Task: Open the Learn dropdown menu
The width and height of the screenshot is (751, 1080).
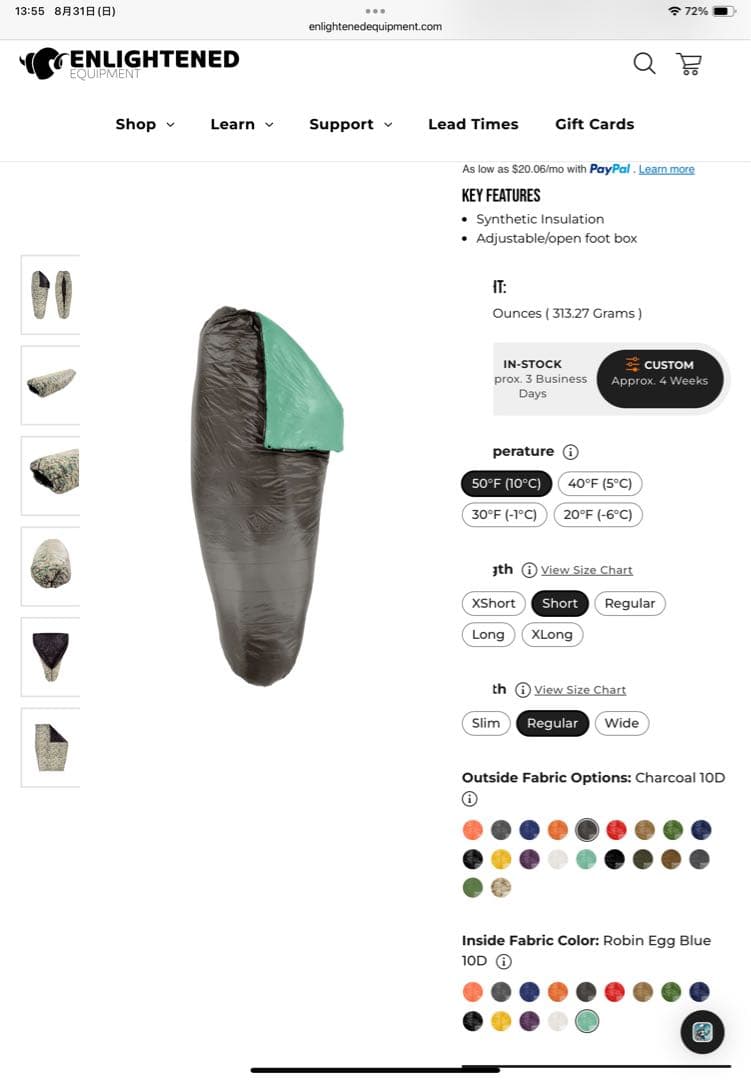Action: point(241,124)
